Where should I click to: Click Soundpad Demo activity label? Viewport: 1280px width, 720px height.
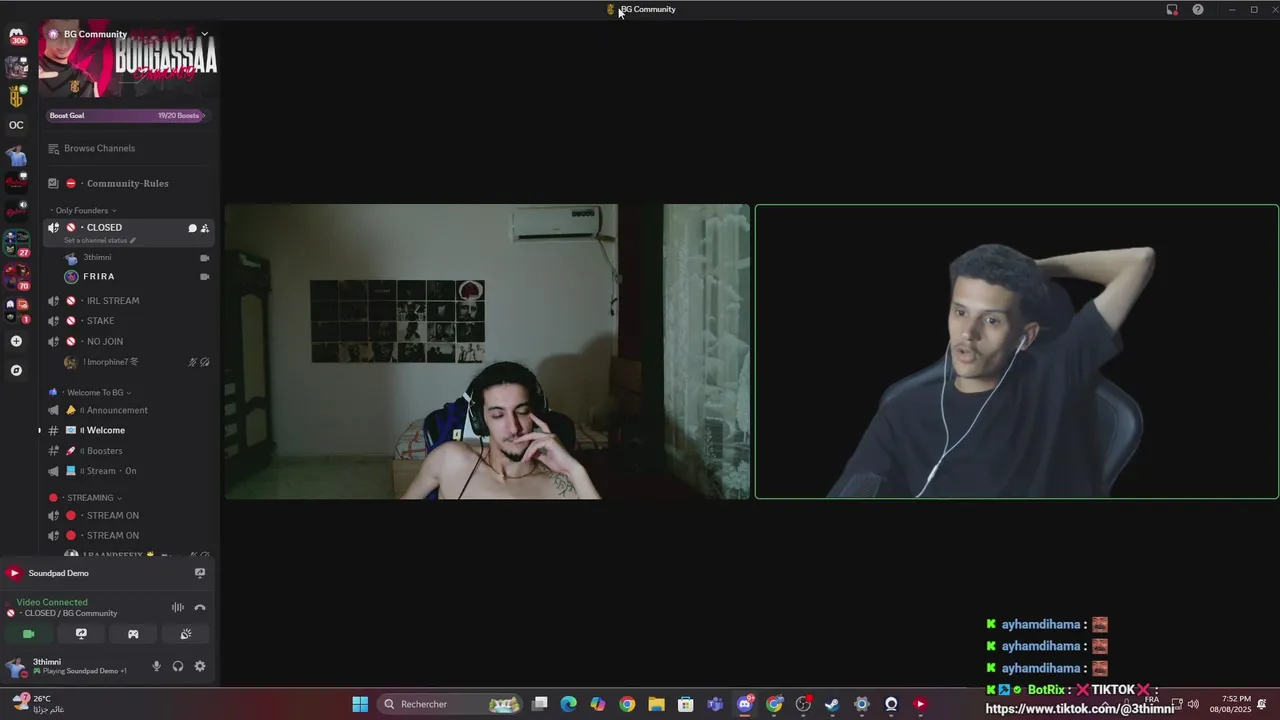pyautogui.click(x=59, y=573)
